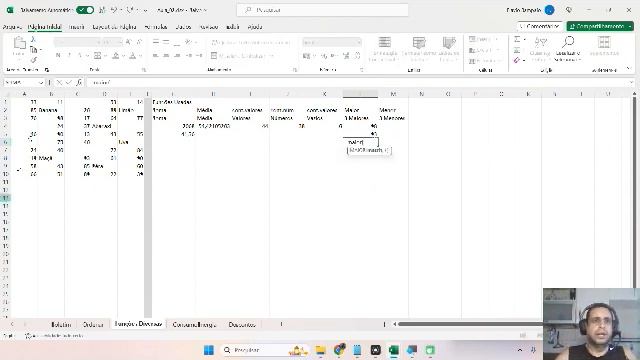Click the Pesquisar search box in title bar
Viewport: 640px width, 360px height.
[322, 10]
